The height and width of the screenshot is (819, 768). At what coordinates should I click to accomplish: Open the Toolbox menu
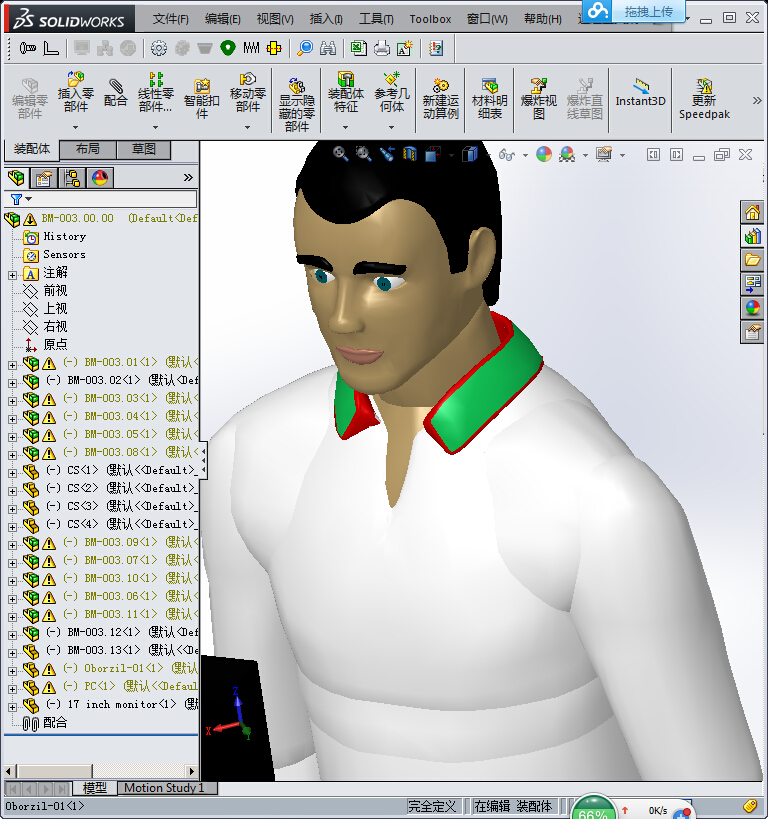click(430, 19)
